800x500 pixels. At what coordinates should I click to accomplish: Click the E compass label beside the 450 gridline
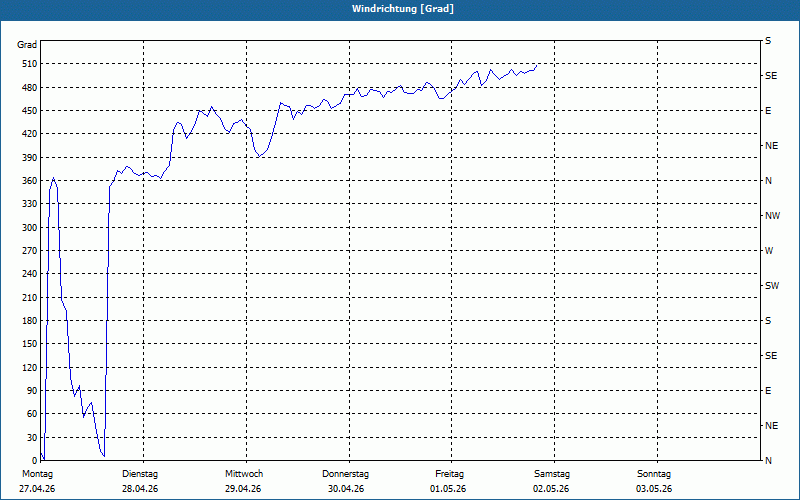pyautogui.click(x=768, y=111)
